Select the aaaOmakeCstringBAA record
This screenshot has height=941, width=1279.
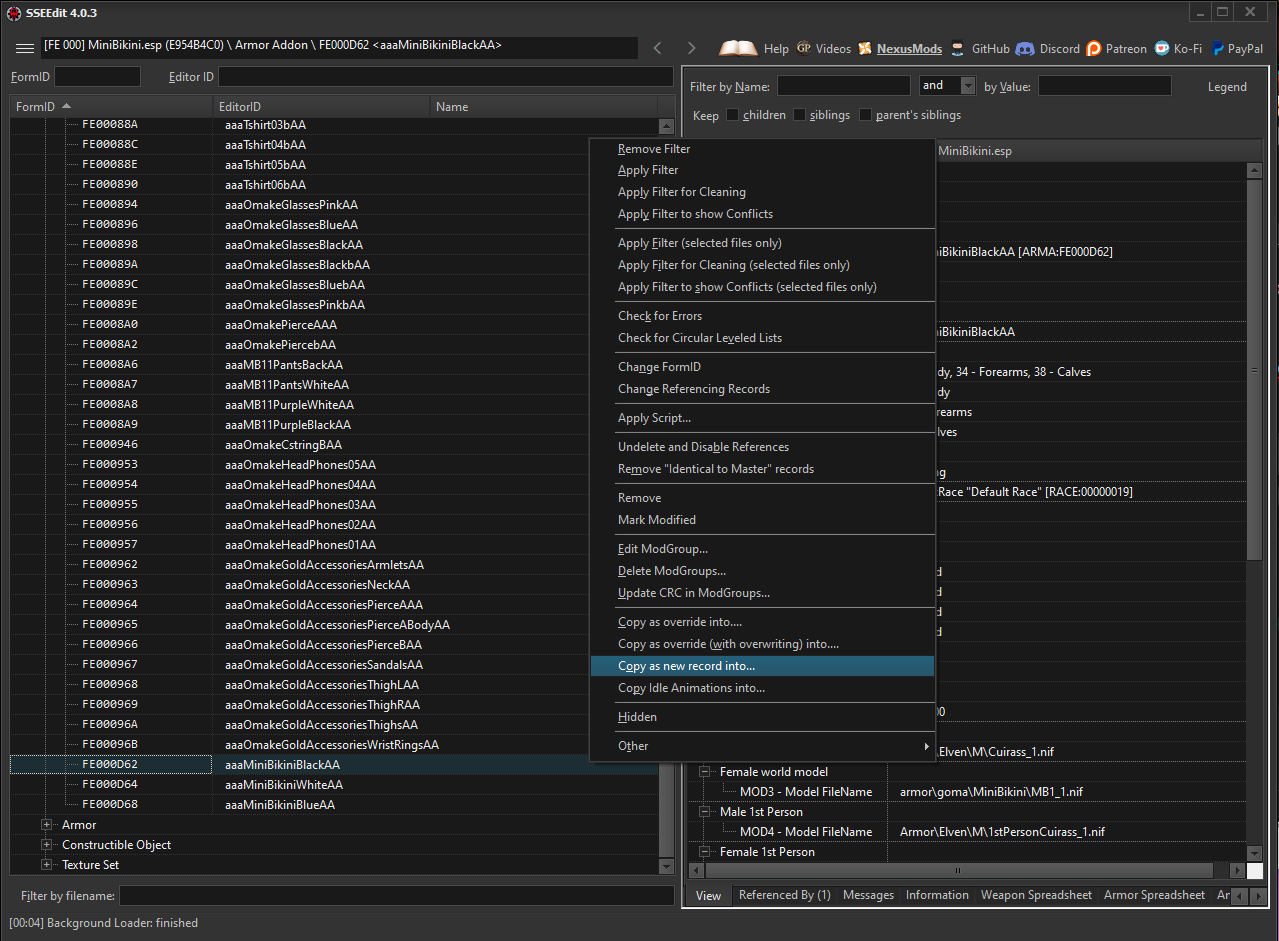(283, 445)
